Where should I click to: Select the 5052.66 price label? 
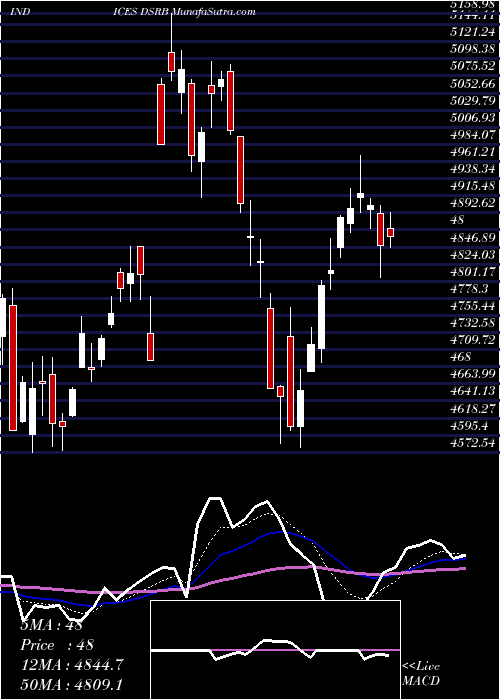click(x=472, y=83)
